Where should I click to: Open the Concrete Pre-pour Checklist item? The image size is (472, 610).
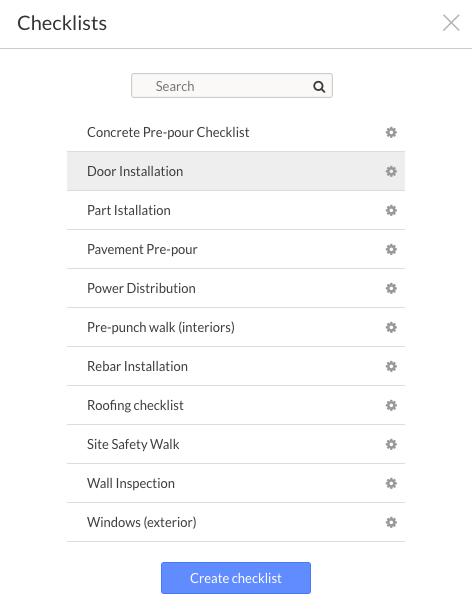(236, 132)
